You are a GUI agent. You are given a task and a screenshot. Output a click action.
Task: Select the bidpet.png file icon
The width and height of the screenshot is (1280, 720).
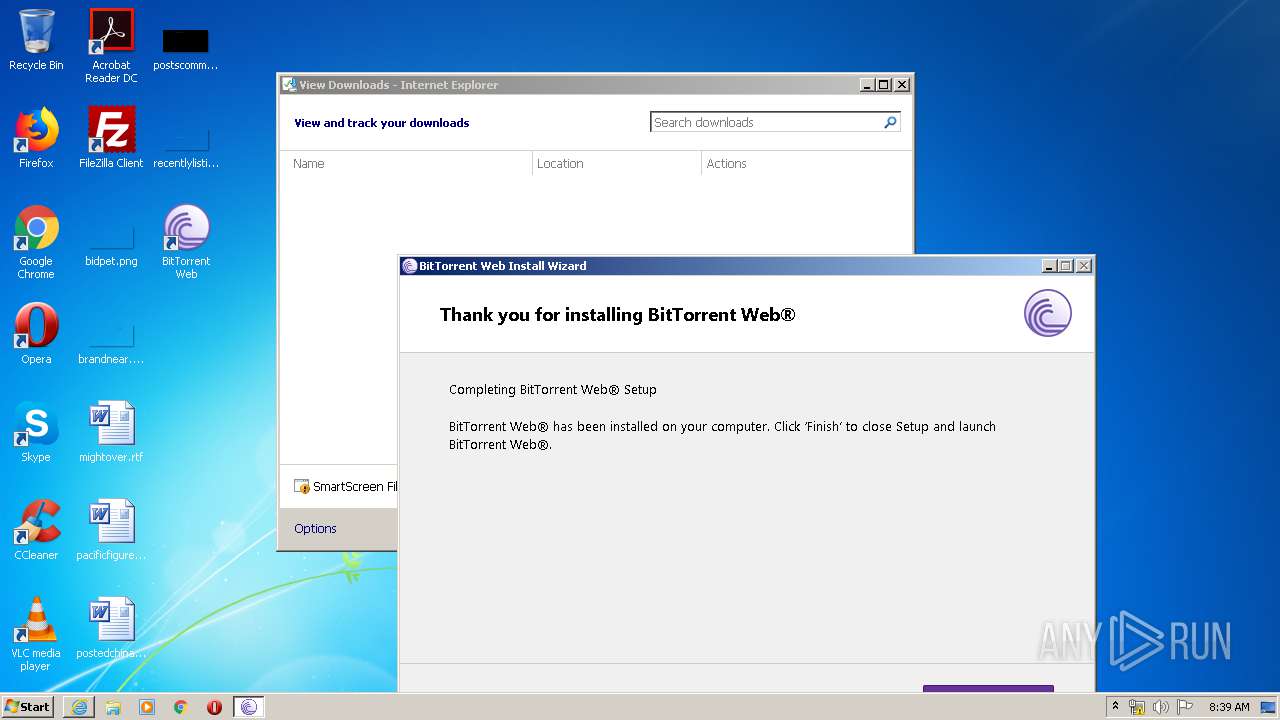pyautogui.click(x=111, y=242)
